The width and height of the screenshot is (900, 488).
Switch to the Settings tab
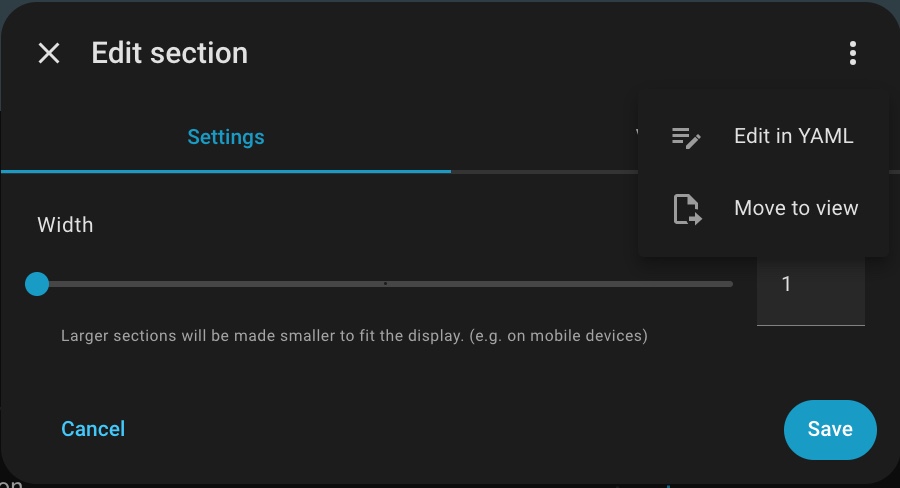tap(226, 137)
